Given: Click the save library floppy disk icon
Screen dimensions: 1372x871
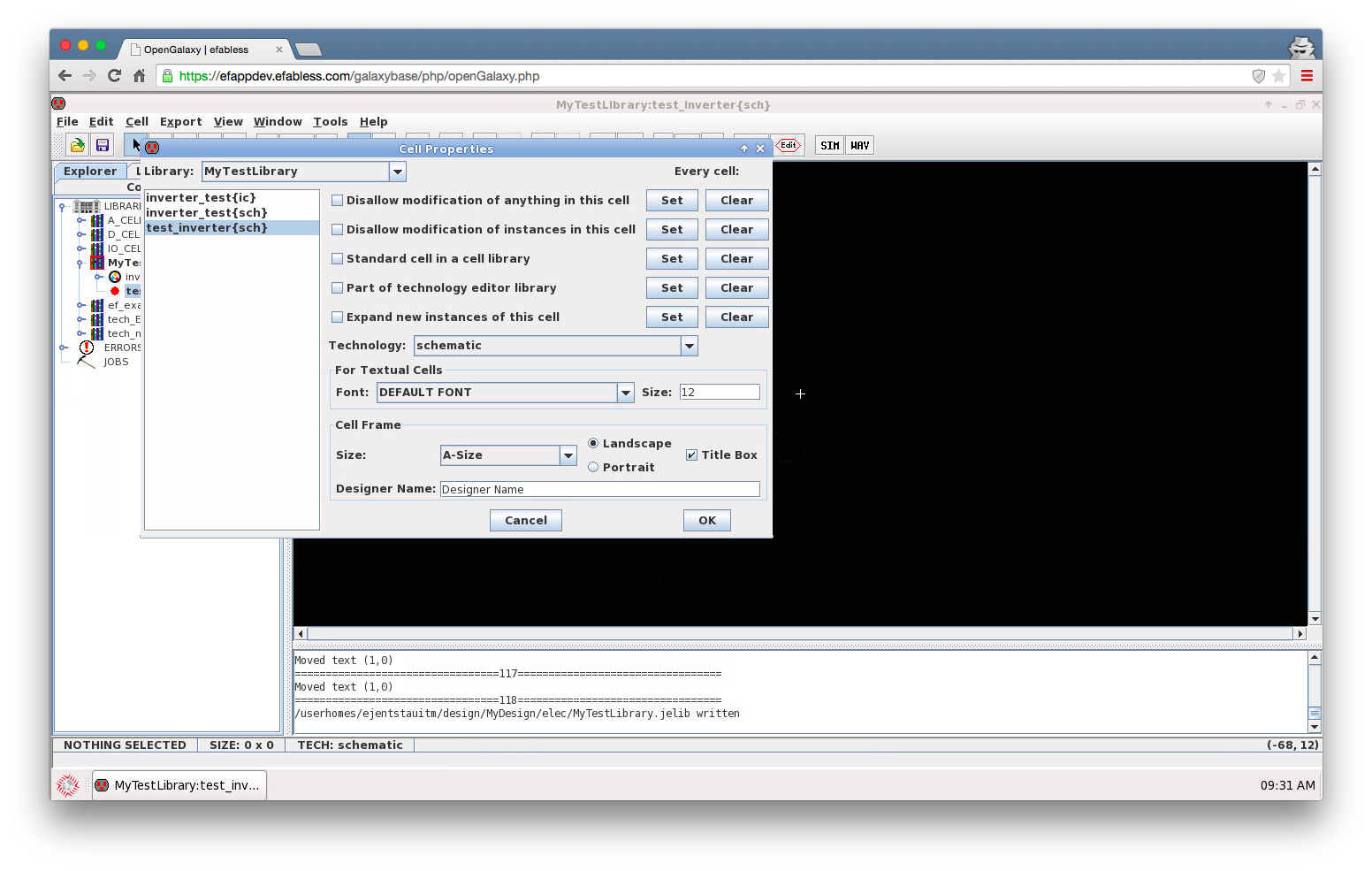Looking at the screenshot, I should pyautogui.click(x=103, y=145).
